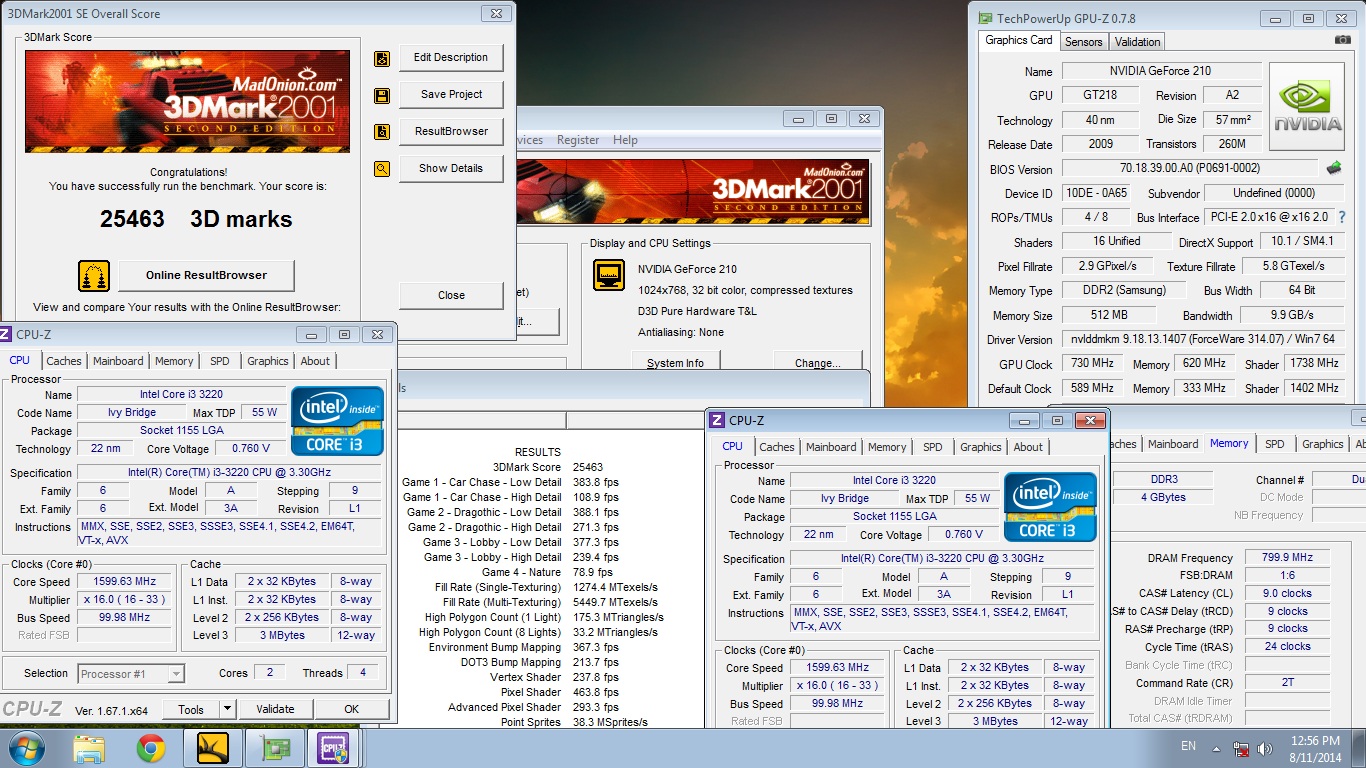Click the question mark beside Bus Interface
Screen dimensions: 1366x768
[1341, 217]
